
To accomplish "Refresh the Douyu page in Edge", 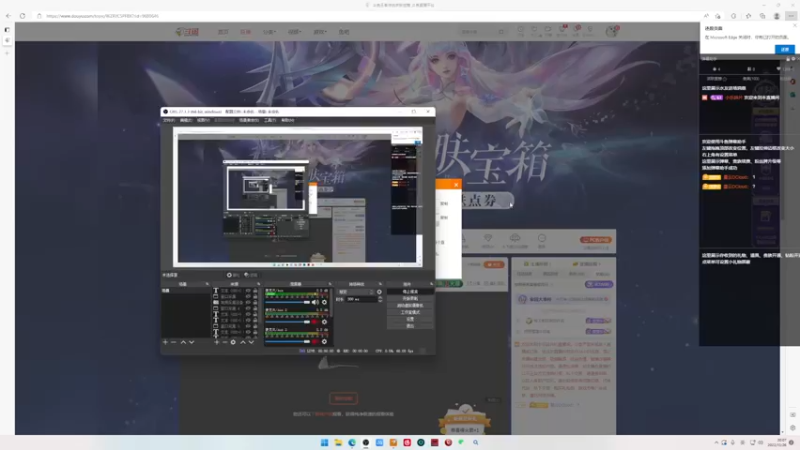I will coord(22,16).
